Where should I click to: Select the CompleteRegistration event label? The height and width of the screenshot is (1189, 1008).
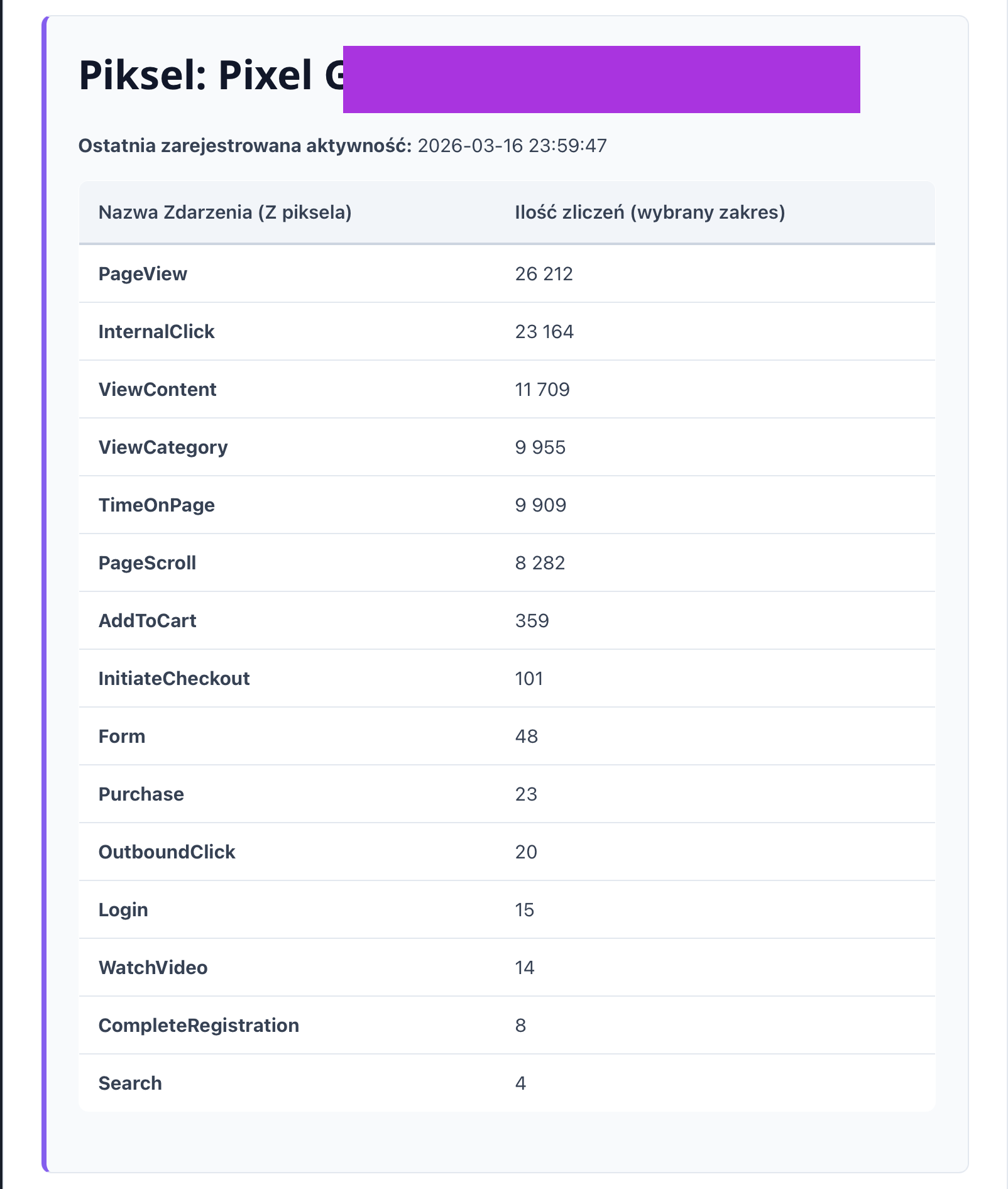click(x=199, y=1026)
